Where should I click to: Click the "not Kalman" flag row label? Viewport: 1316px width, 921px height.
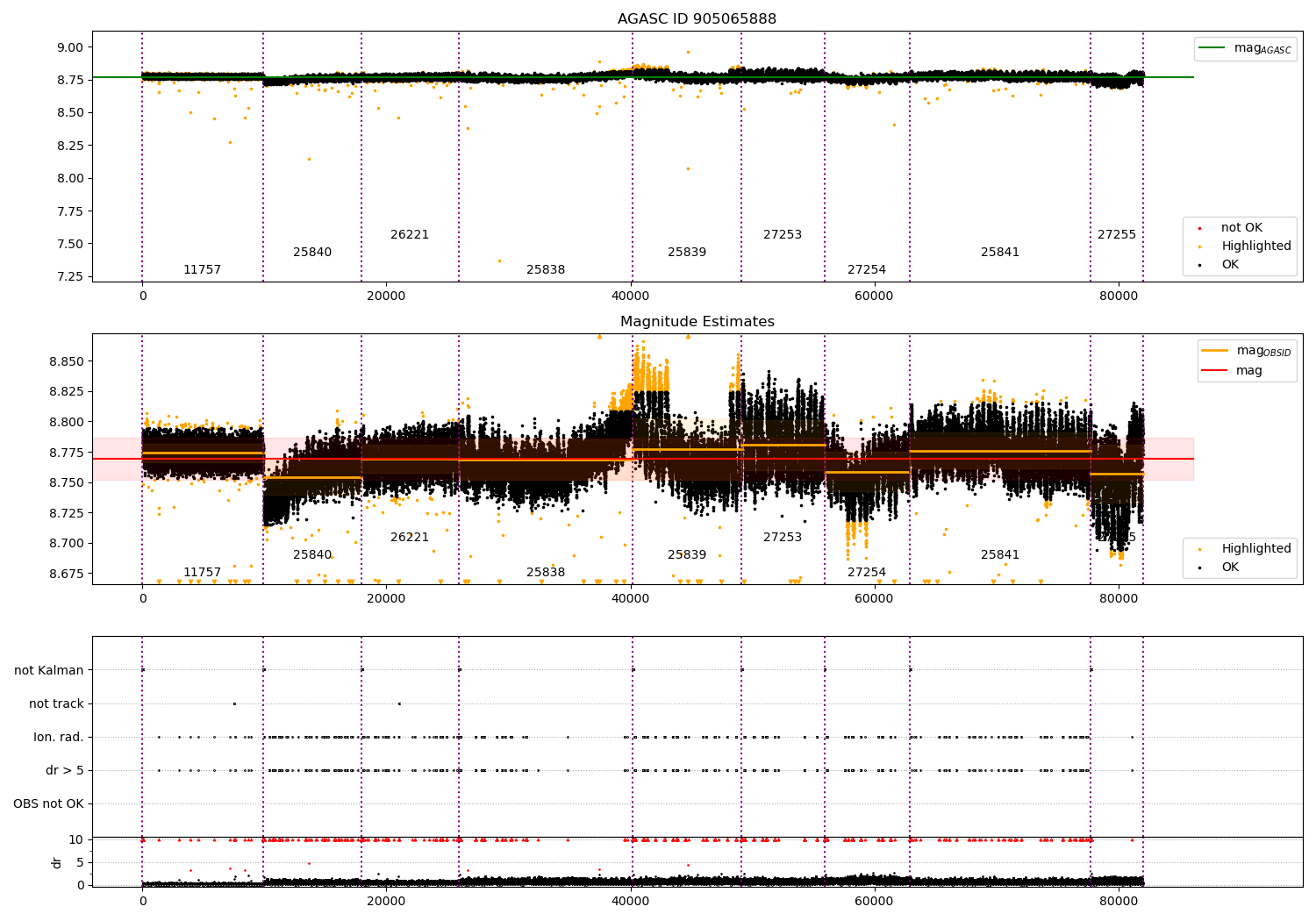(49, 671)
